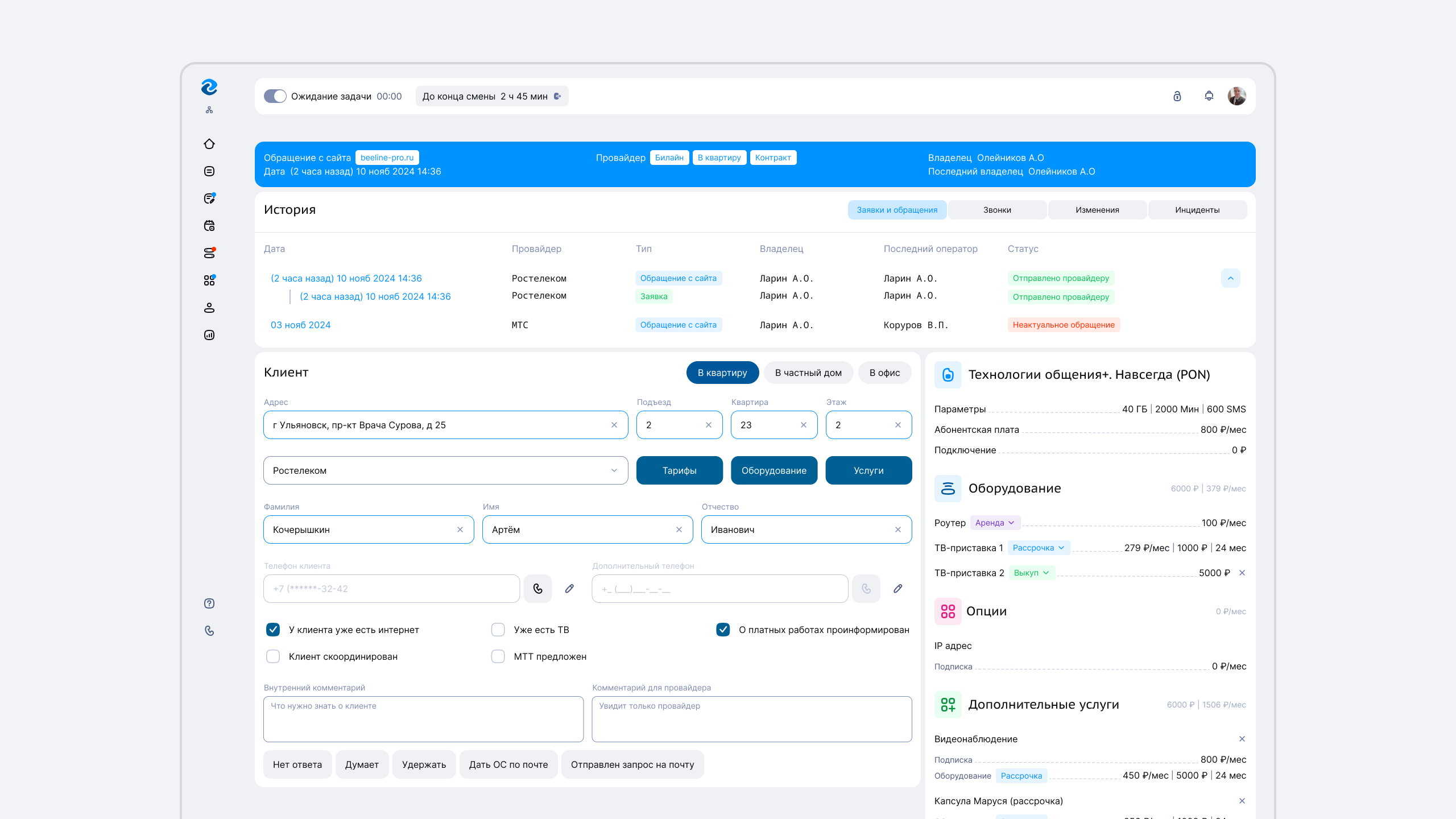This screenshot has height=819, width=1456.
Task: Click the lock icon in top bar
Action: coord(1177,96)
